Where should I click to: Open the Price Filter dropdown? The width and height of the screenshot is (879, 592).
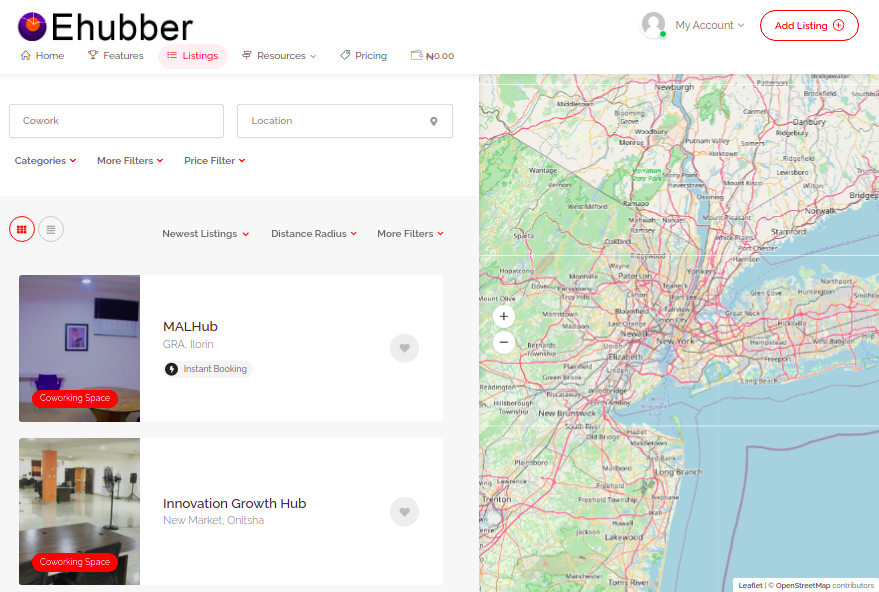click(214, 161)
